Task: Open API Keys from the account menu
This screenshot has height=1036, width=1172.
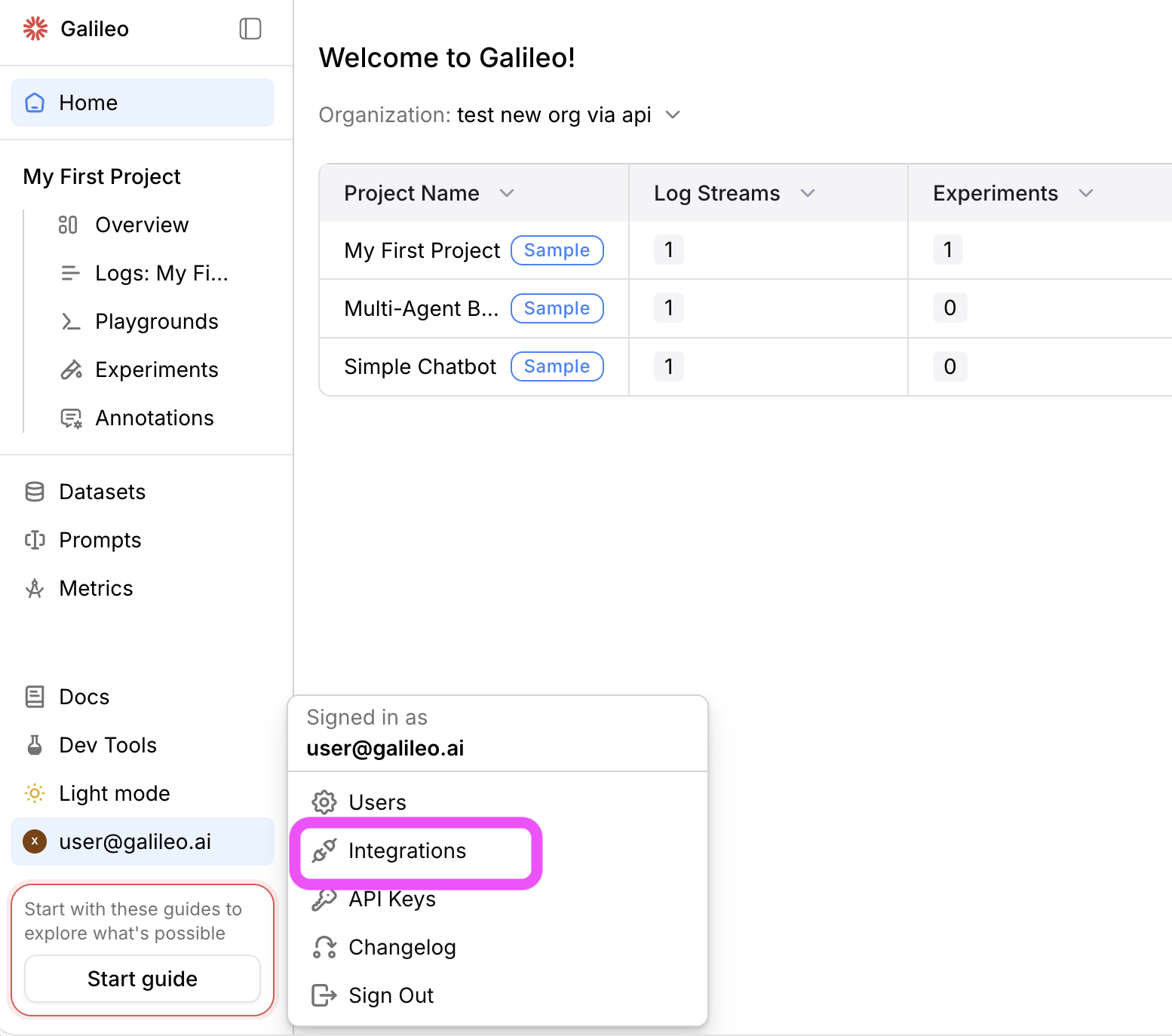Action: point(391,899)
